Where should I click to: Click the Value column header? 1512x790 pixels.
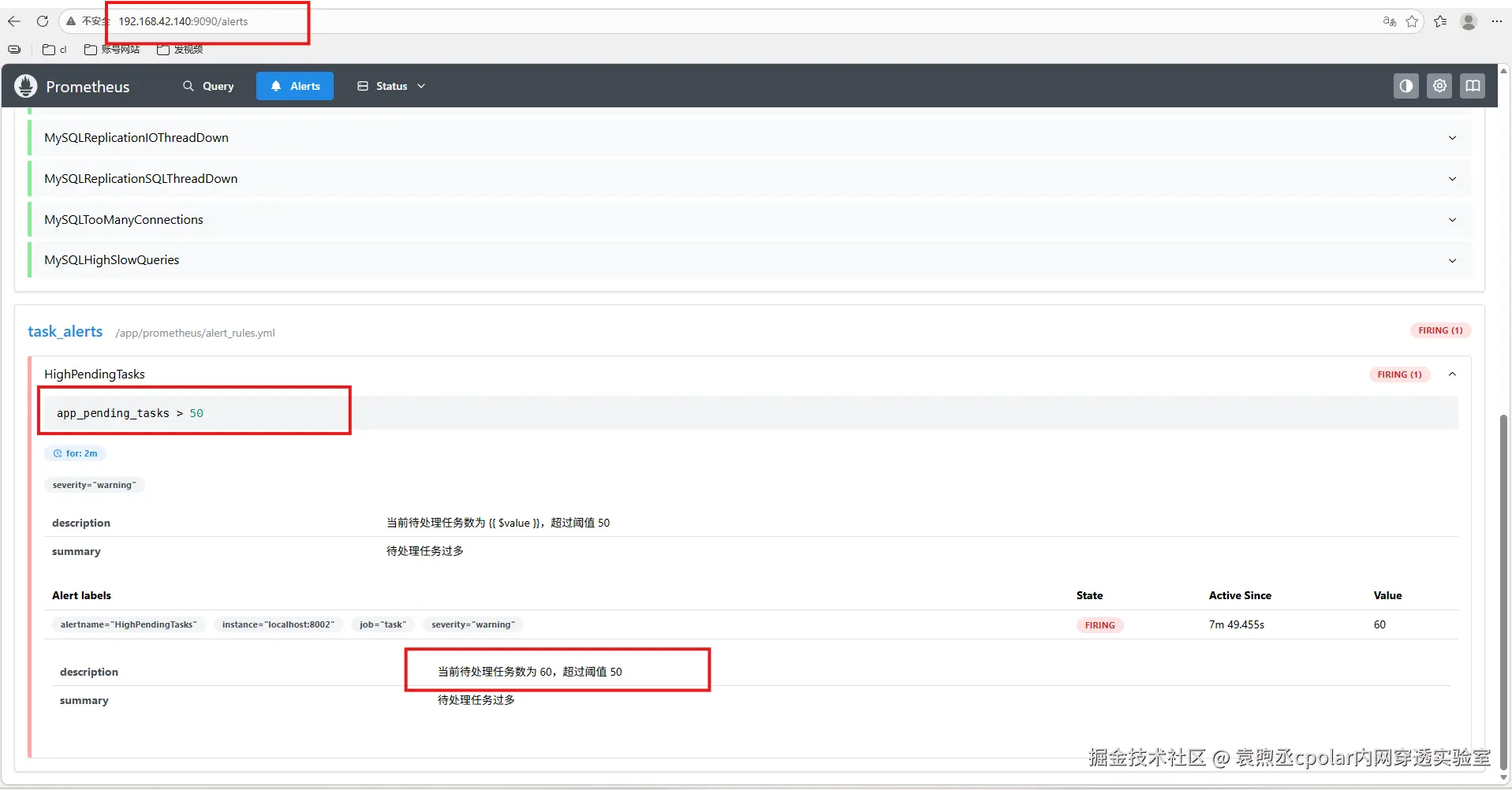click(x=1387, y=595)
